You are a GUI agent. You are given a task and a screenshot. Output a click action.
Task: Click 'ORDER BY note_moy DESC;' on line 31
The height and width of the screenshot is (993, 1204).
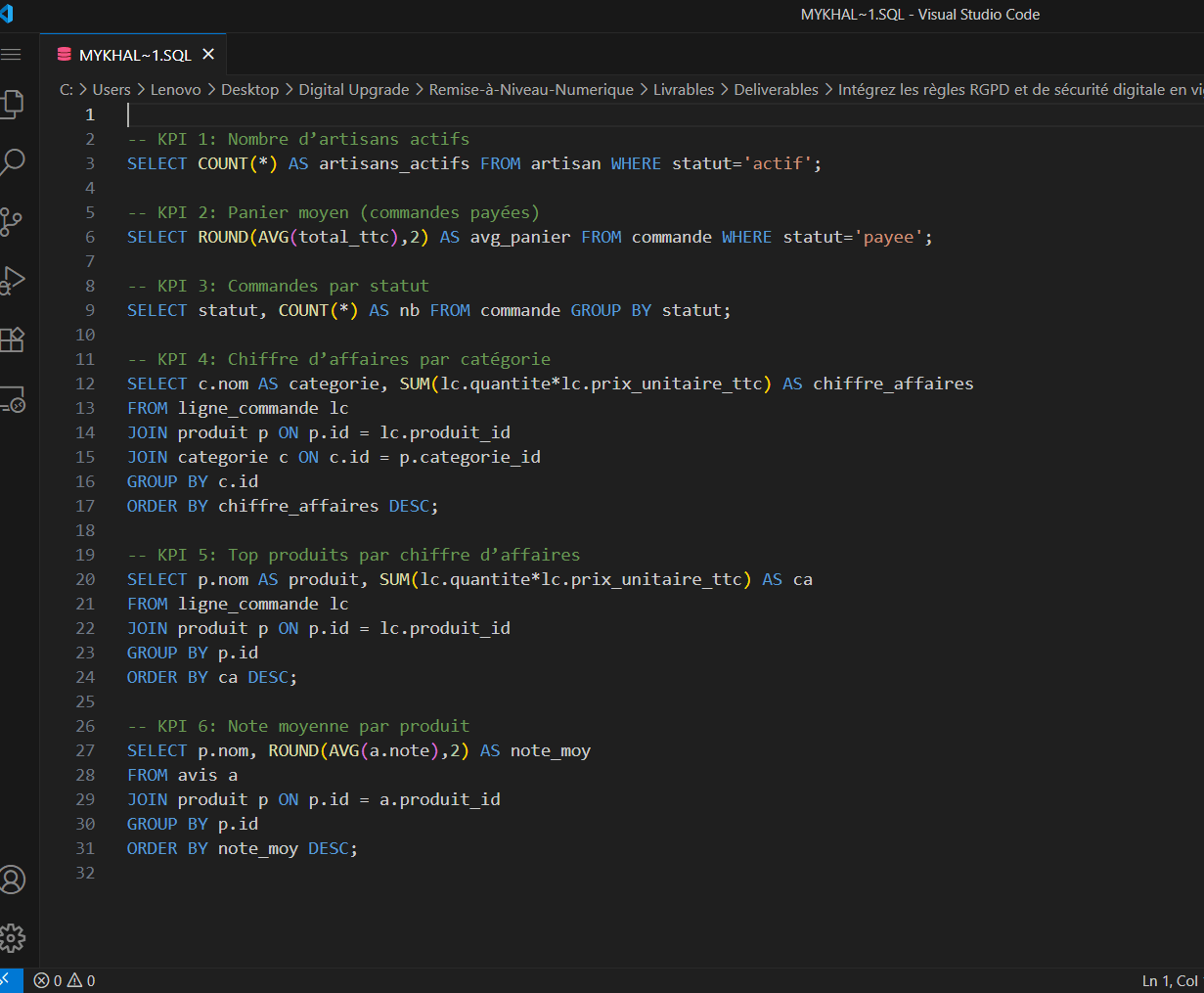pyautogui.click(x=243, y=848)
